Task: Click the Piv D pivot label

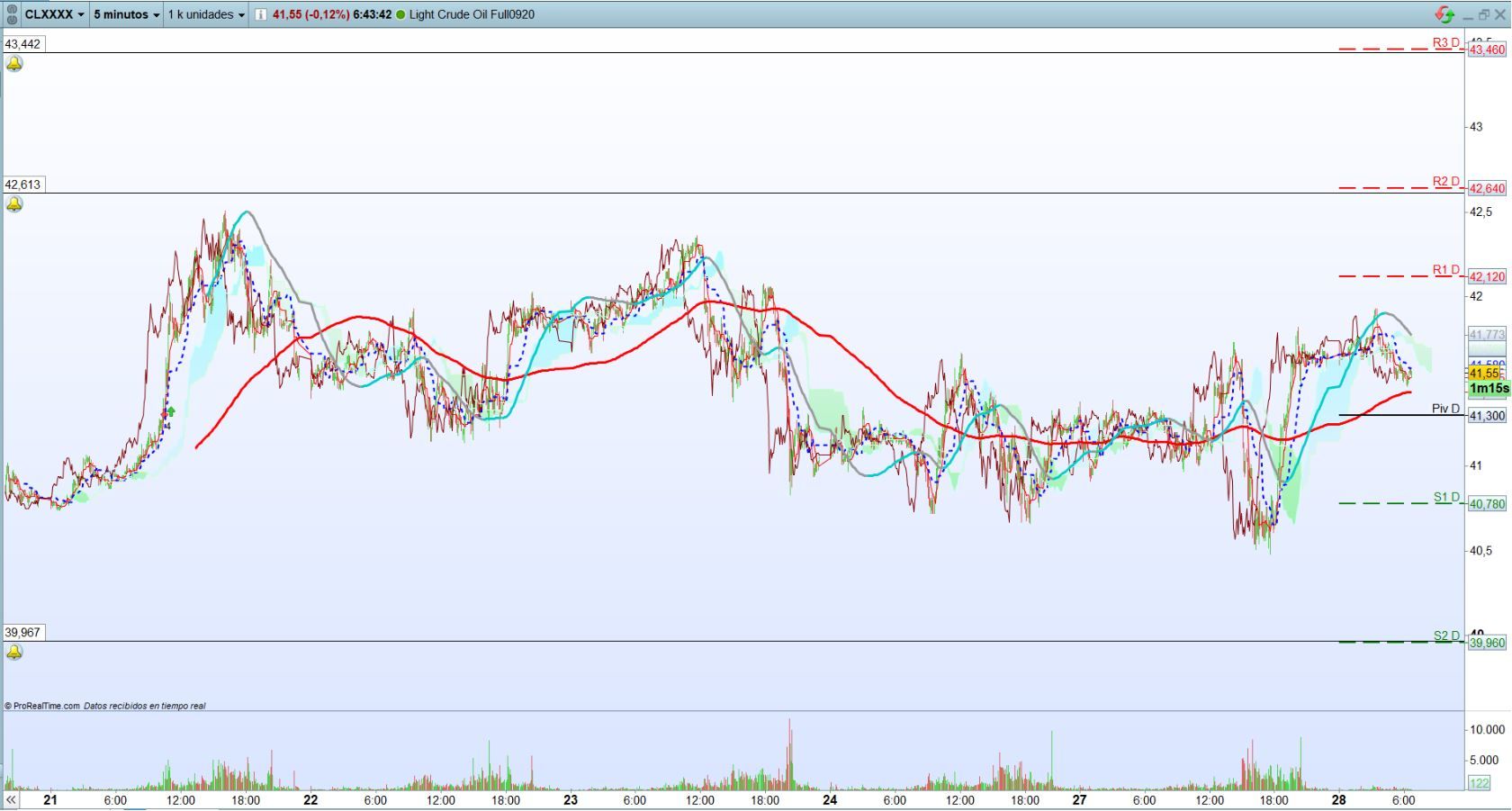Action: [1446, 409]
